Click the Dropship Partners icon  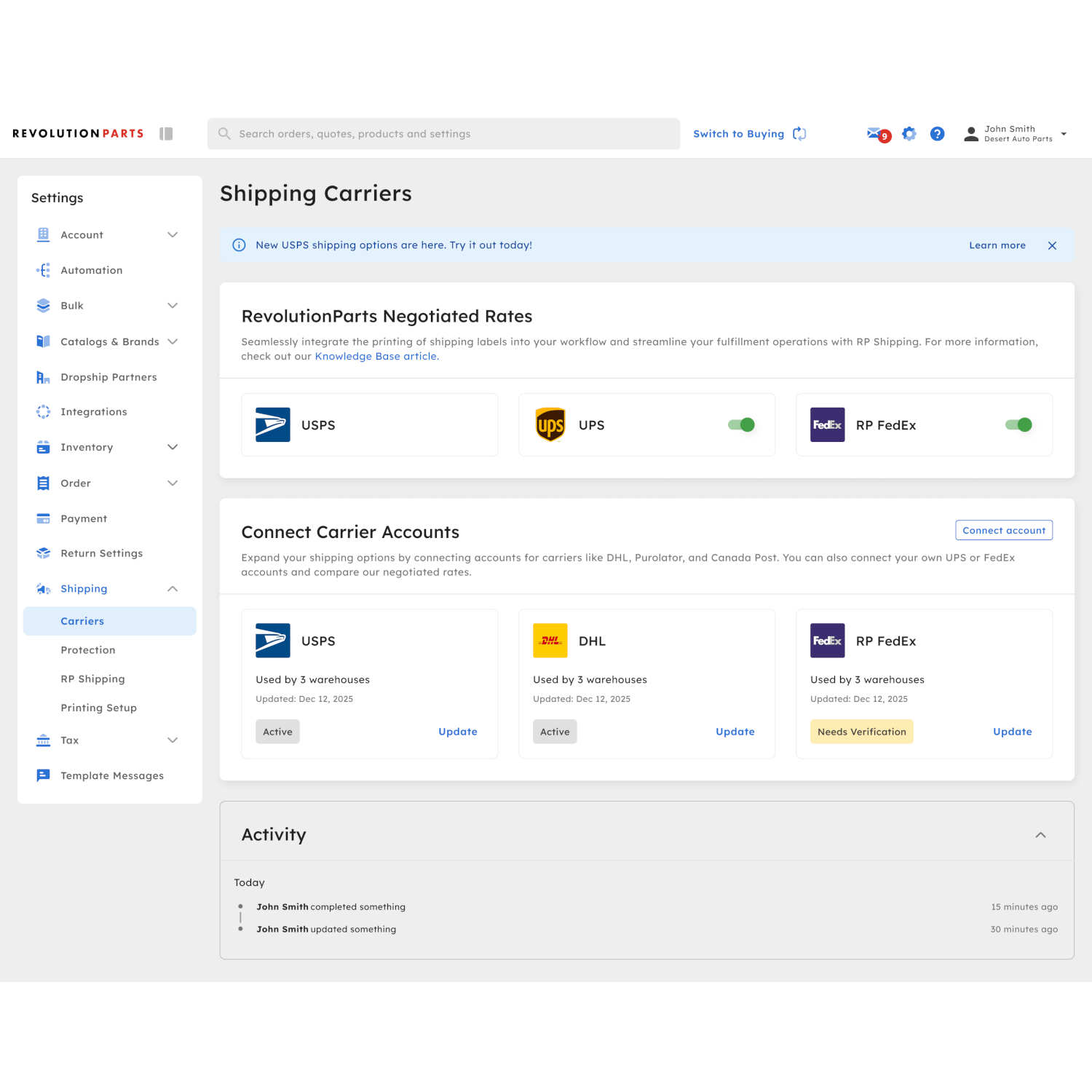tap(43, 377)
